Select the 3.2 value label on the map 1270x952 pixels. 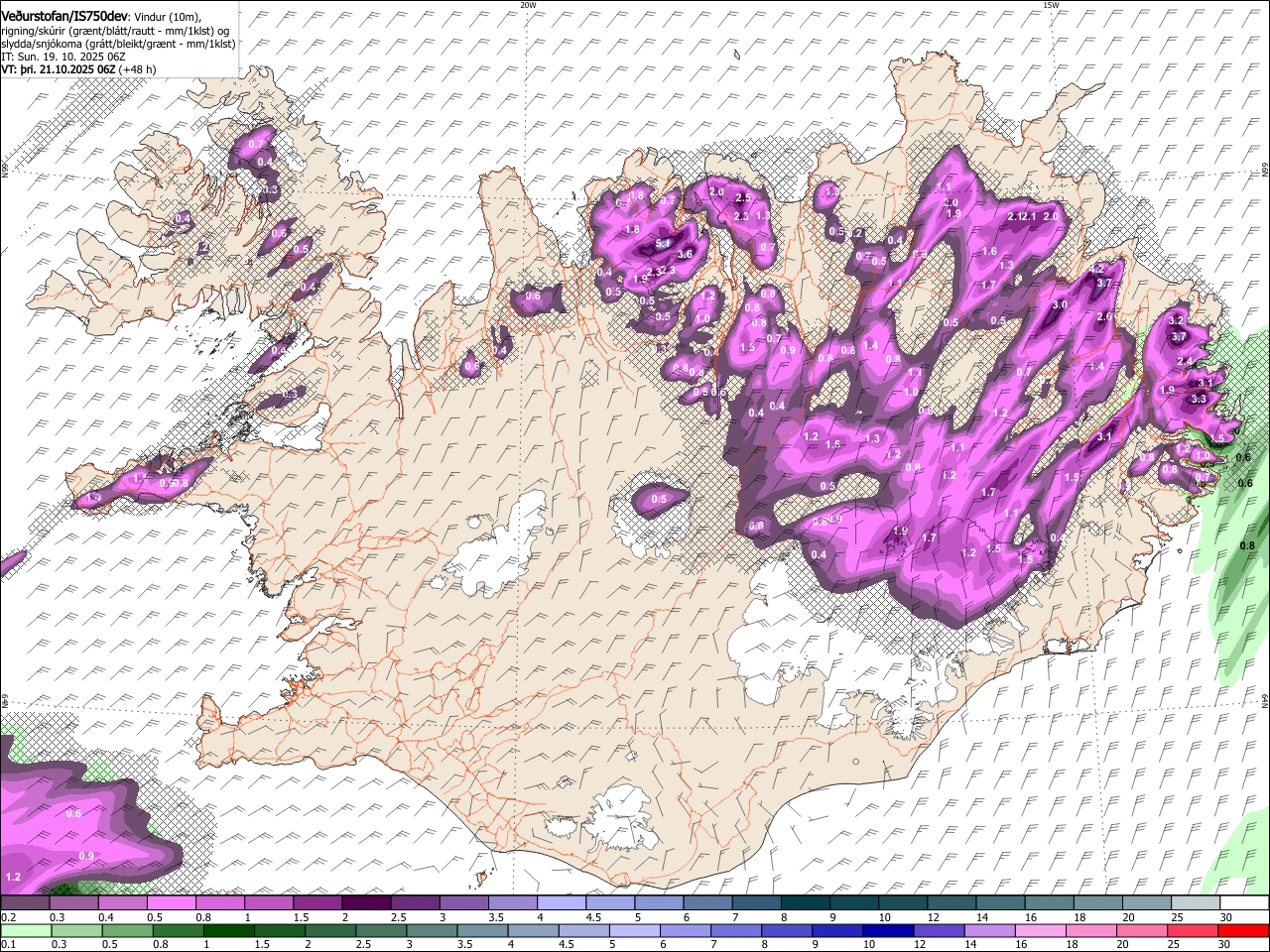1177,320
